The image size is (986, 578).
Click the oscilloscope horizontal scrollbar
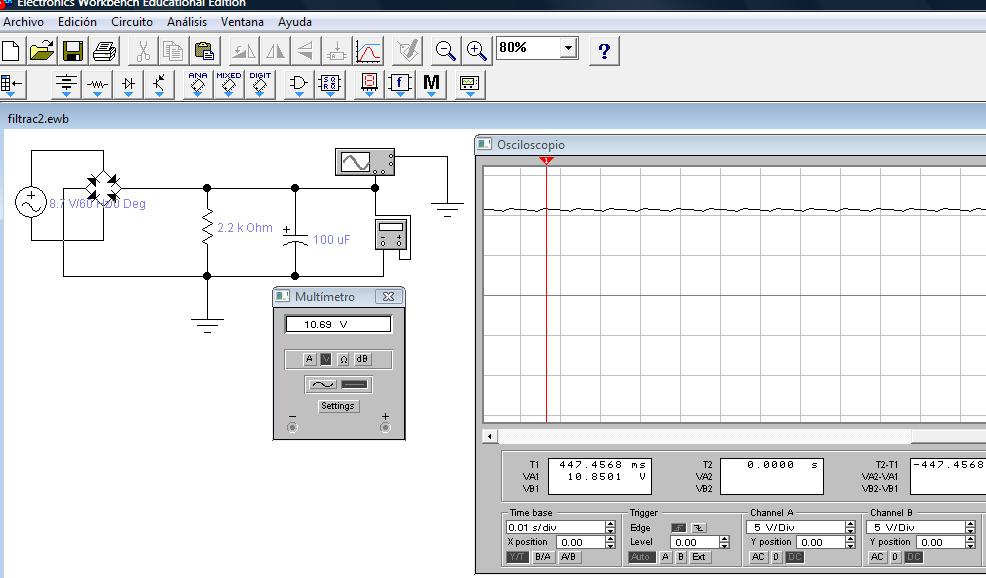(735, 437)
